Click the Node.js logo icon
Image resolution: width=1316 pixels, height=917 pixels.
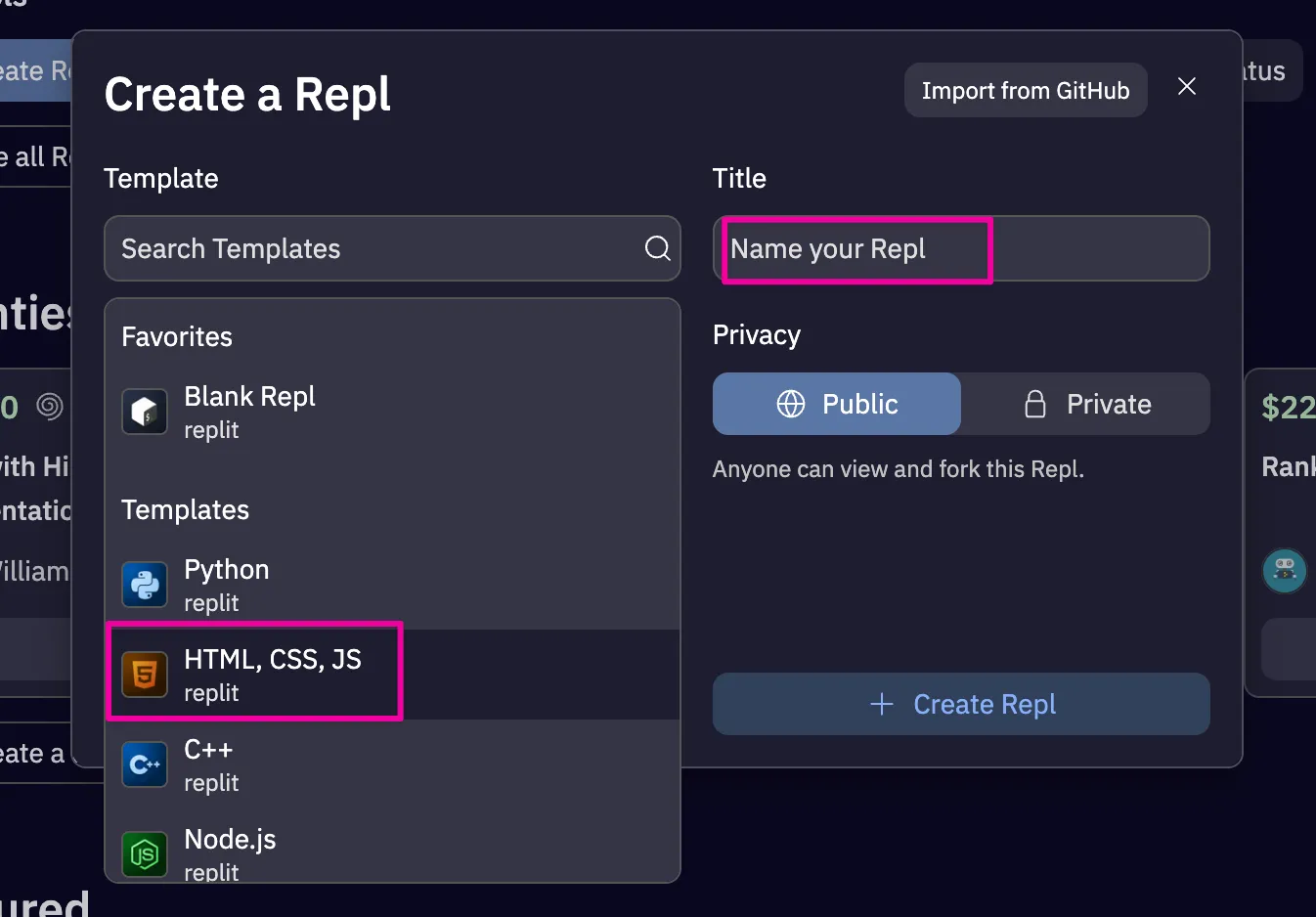point(145,854)
